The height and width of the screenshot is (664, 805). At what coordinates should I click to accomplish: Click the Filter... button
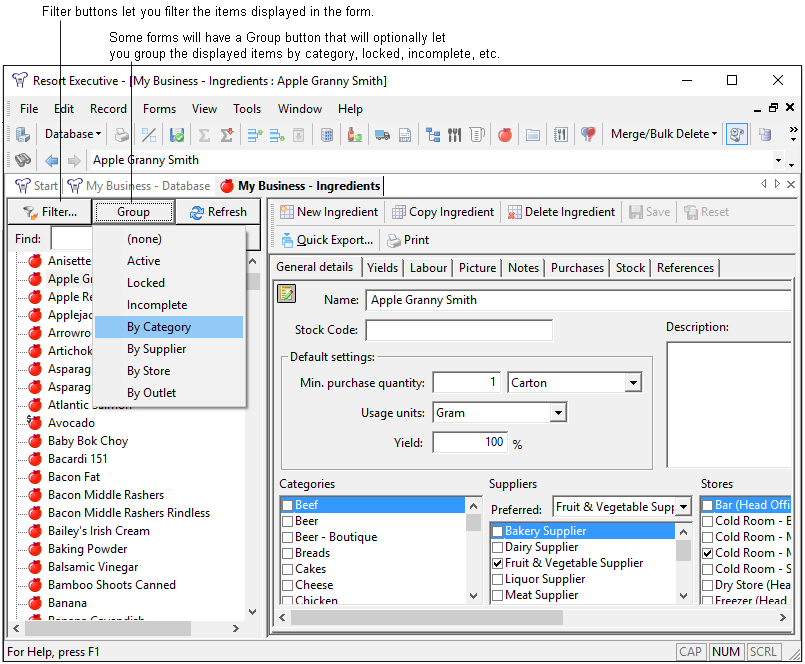[x=50, y=212]
